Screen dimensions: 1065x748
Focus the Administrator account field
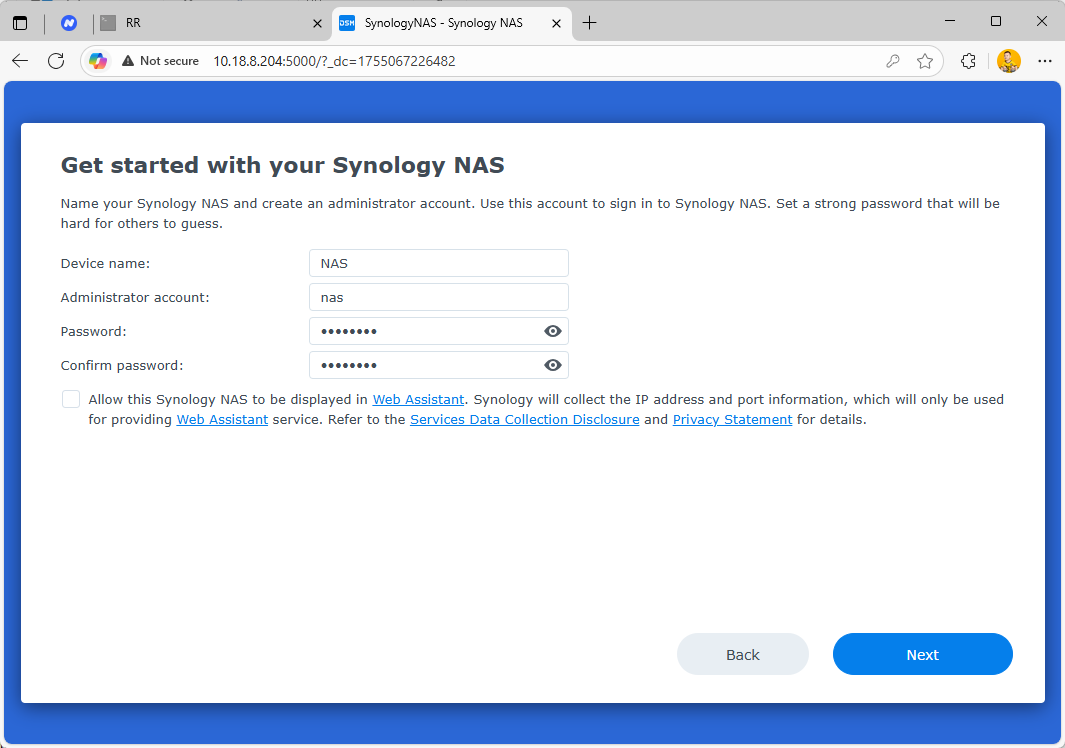439,297
